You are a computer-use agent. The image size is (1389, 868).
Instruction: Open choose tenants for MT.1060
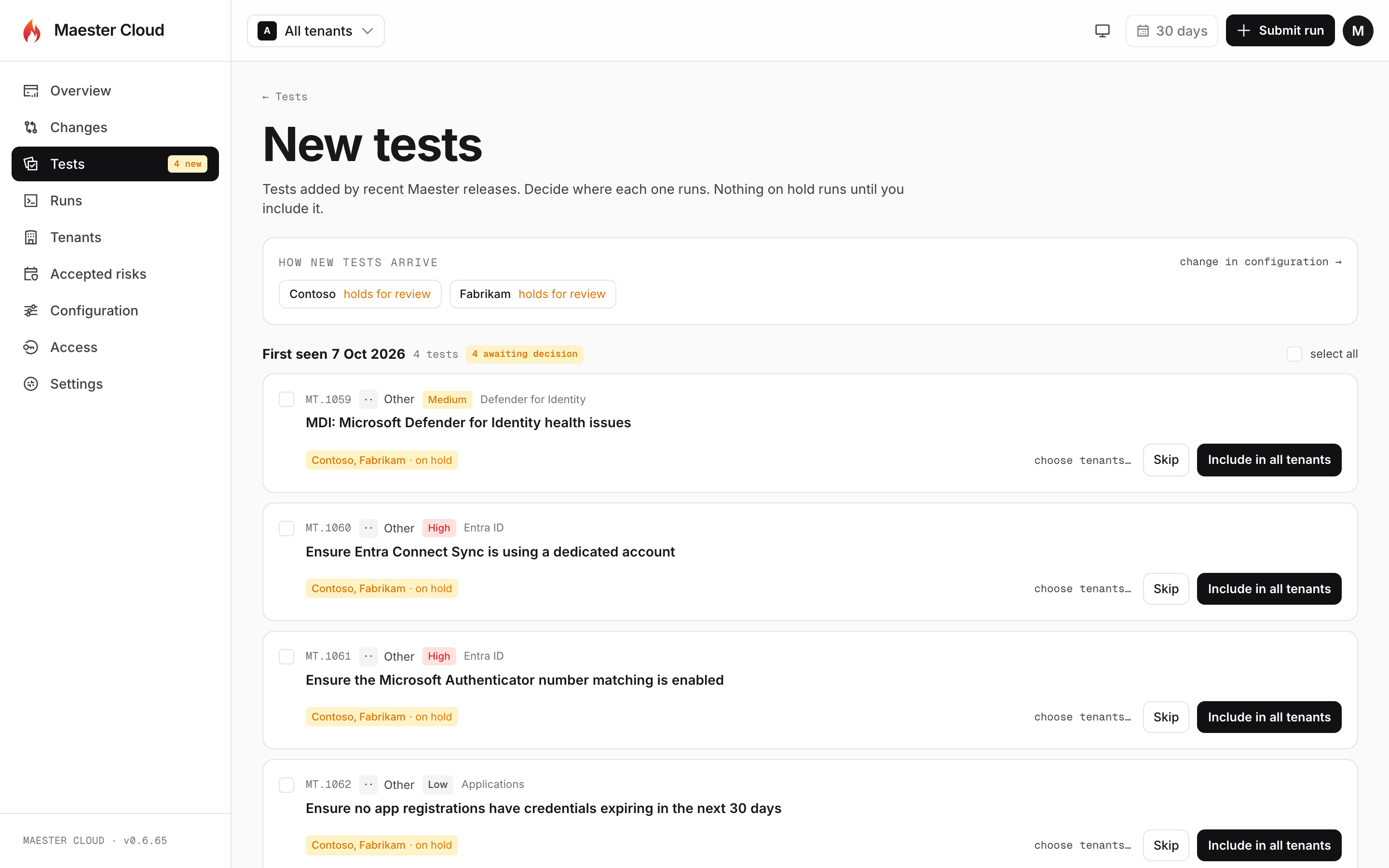[x=1082, y=589]
